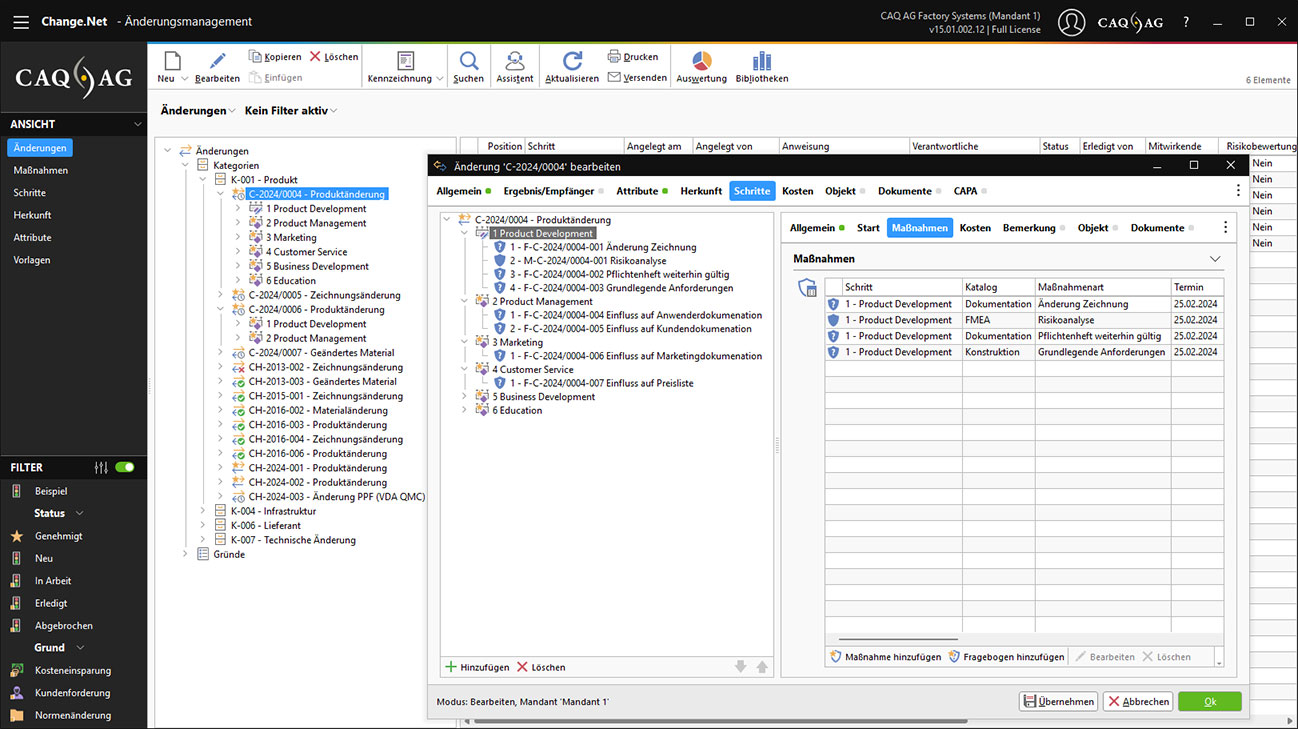Expand the 'K-006 - Lieferant' tree node
Viewport: 1298px width, 729px height.
tap(204, 524)
